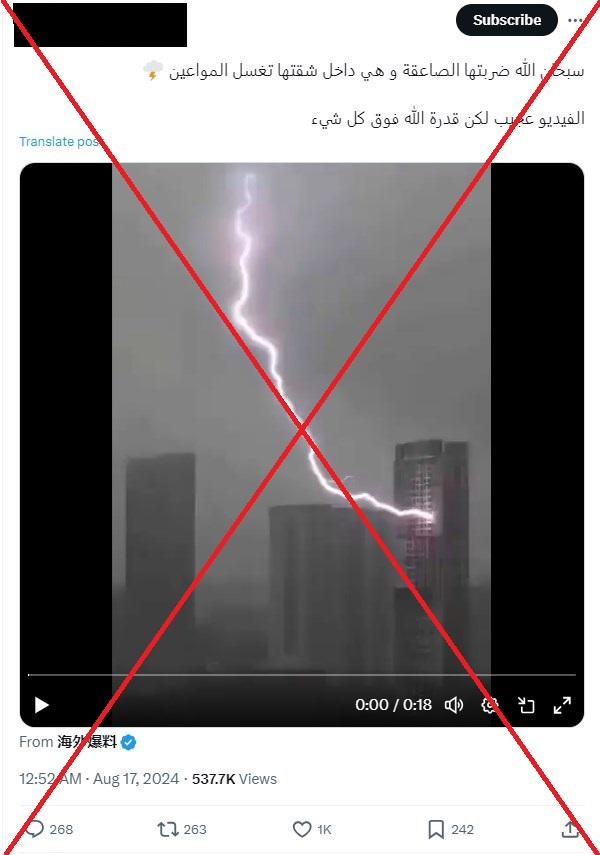This screenshot has width=600, height=855.
Task: Like the post with the heart icon
Action: point(302,829)
